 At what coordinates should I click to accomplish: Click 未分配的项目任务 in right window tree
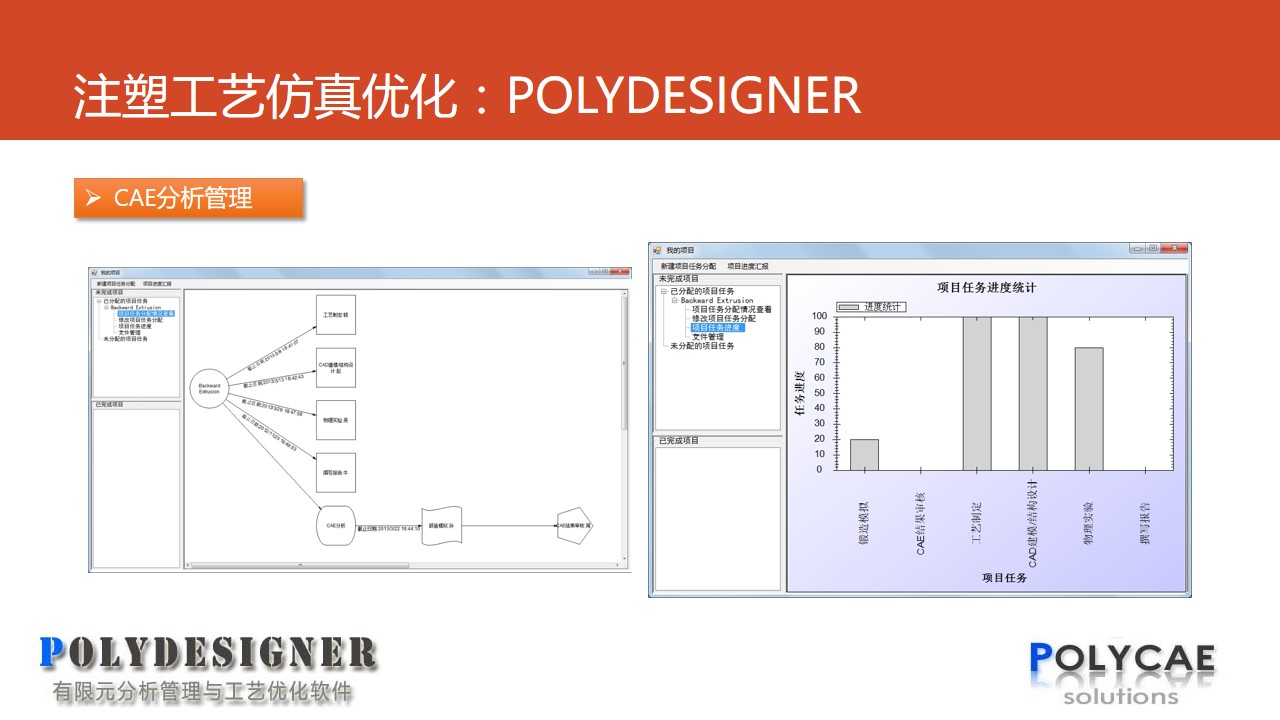point(702,346)
